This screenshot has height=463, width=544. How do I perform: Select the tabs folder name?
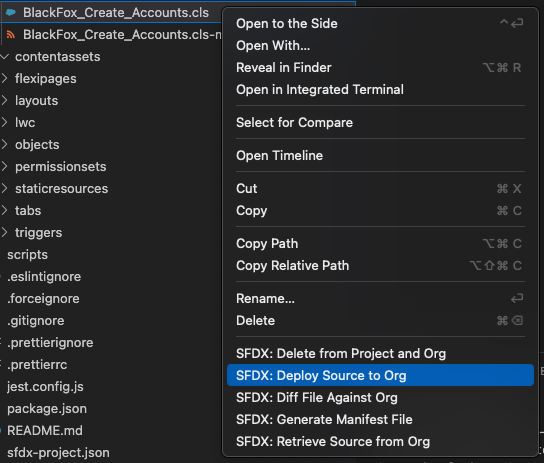coord(28,211)
